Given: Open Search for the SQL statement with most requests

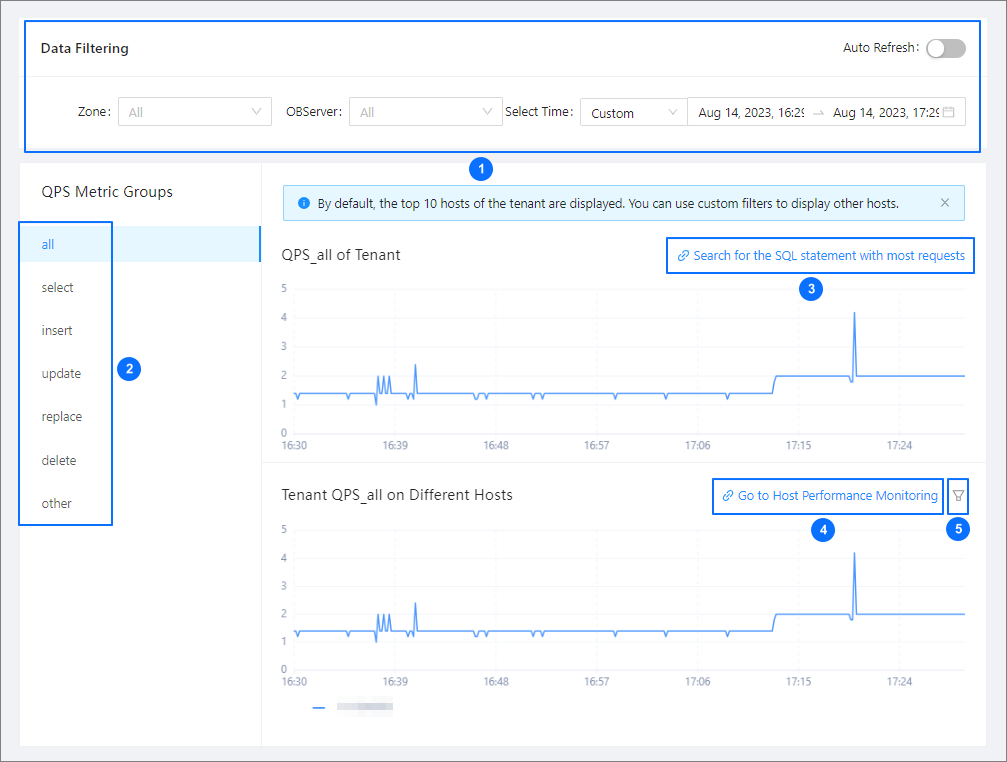Looking at the screenshot, I should tap(828, 256).
